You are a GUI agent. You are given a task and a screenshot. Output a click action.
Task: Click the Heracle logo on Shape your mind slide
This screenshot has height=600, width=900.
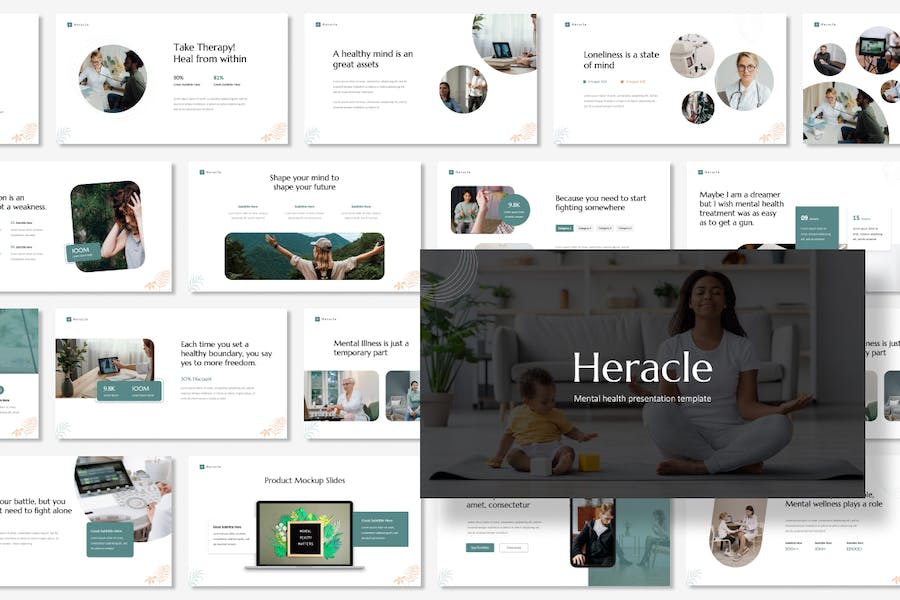(211, 172)
